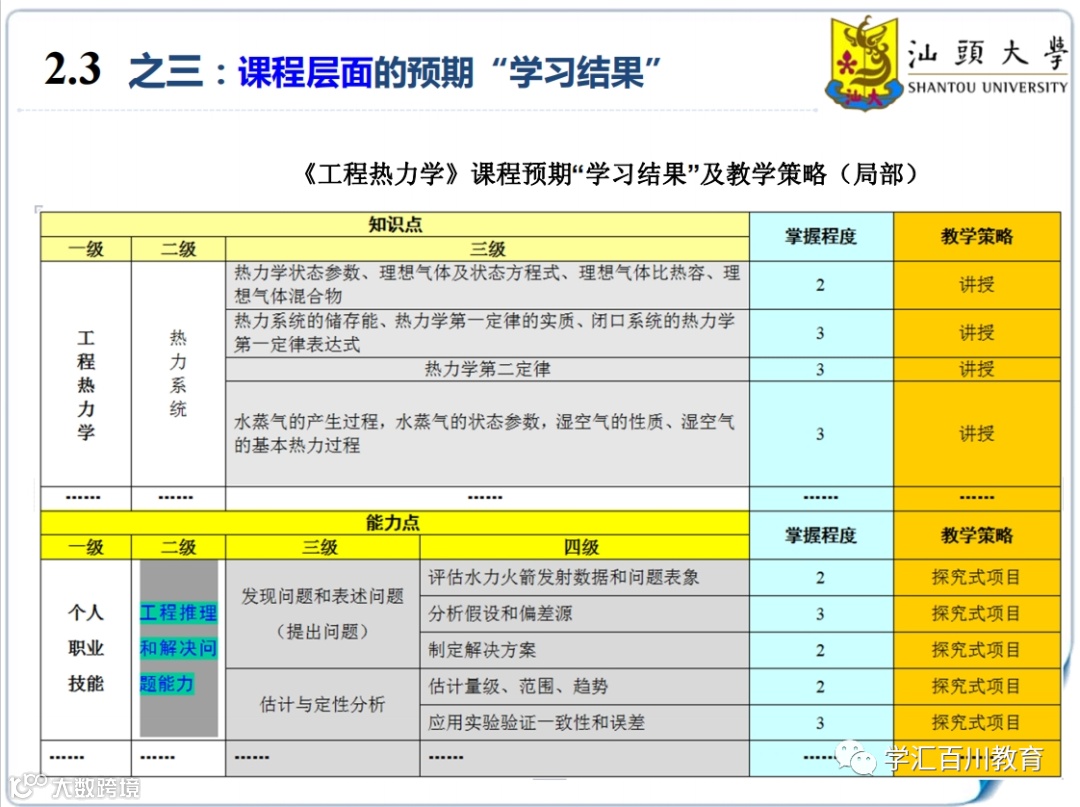Click the row '估计量级、范围、趋势'
Screen dimensions: 1080x807
coord(584,687)
